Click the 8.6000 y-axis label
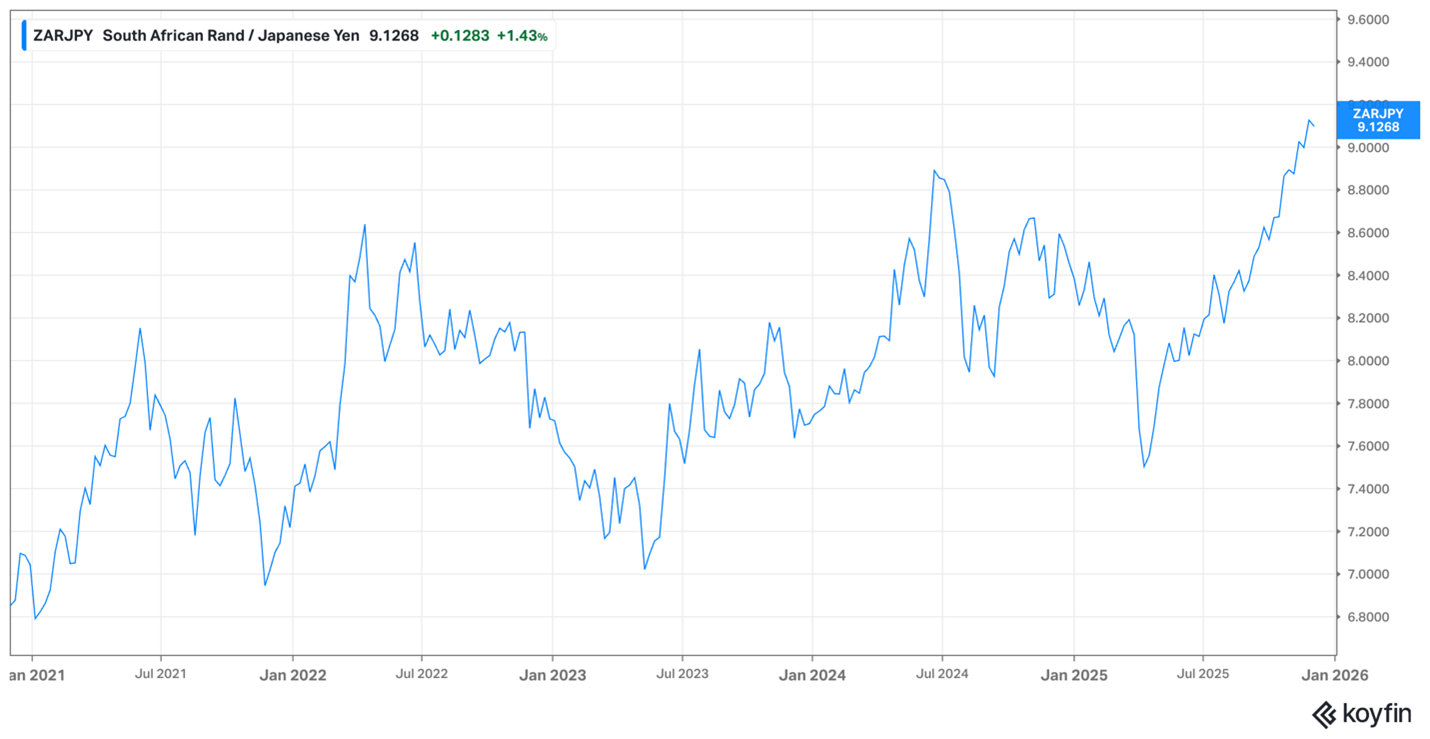 coord(1369,233)
